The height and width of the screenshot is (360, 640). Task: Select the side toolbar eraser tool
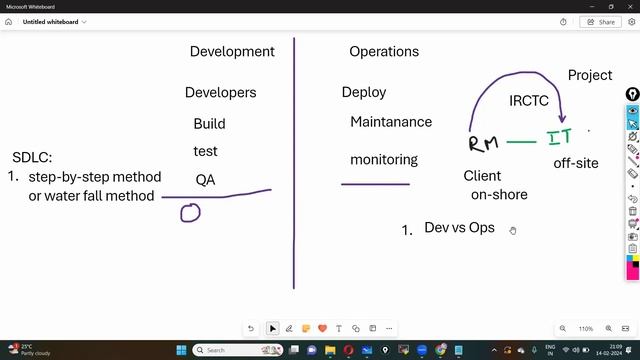click(633, 173)
